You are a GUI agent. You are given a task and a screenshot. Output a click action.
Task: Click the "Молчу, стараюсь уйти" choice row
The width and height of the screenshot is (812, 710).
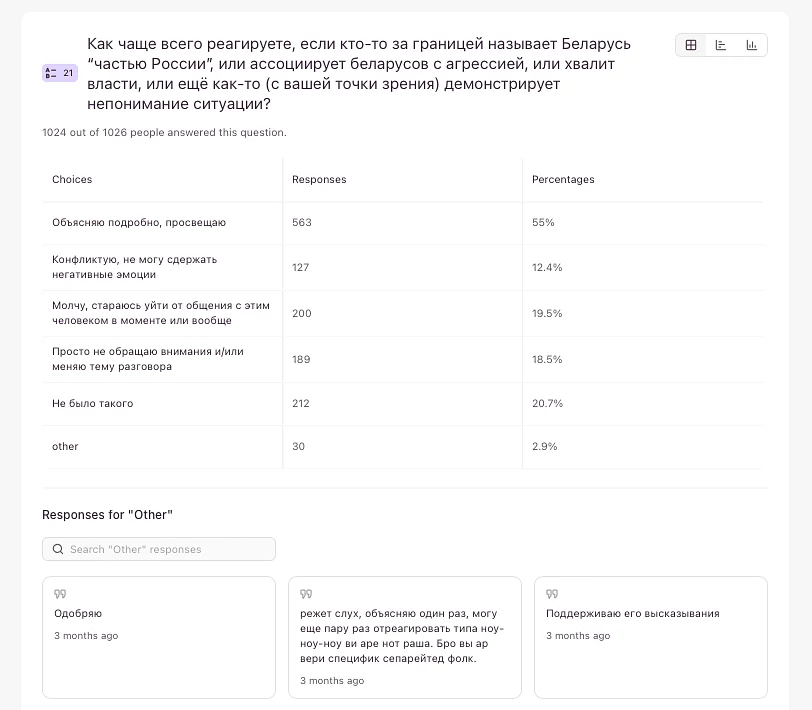(160, 313)
